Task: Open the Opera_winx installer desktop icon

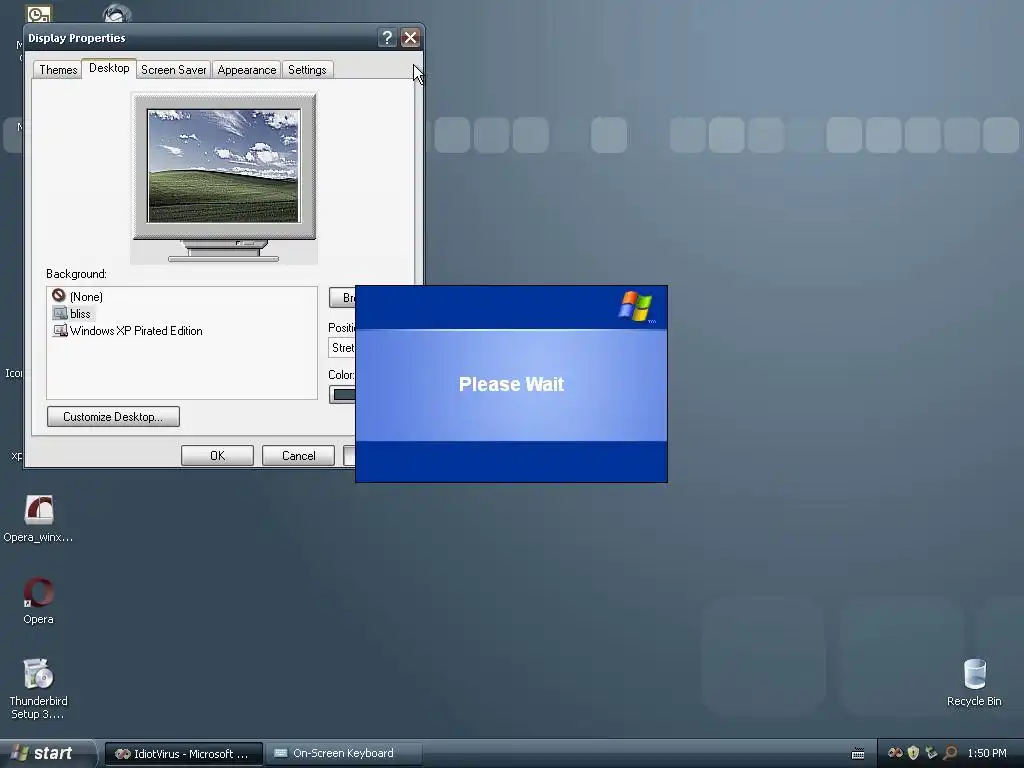Action: [39, 510]
